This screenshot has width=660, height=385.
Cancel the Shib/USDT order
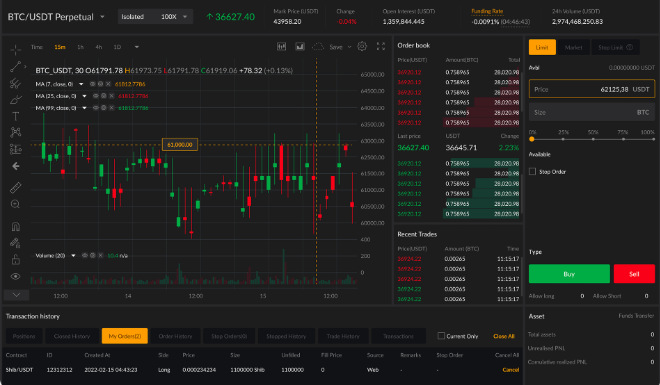(x=511, y=370)
